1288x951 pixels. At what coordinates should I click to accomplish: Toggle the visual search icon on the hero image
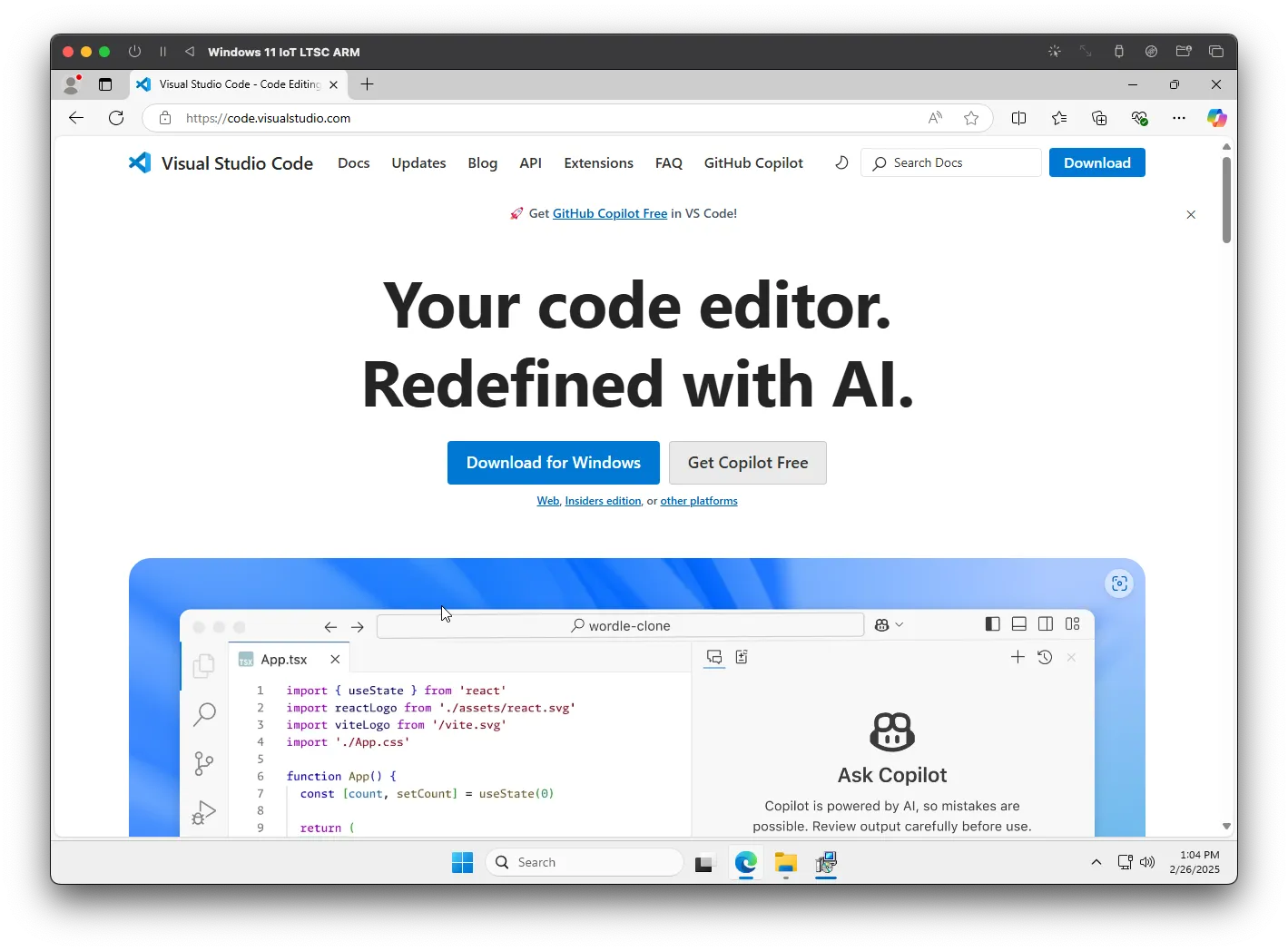pyautogui.click(x=1119, y=583)
